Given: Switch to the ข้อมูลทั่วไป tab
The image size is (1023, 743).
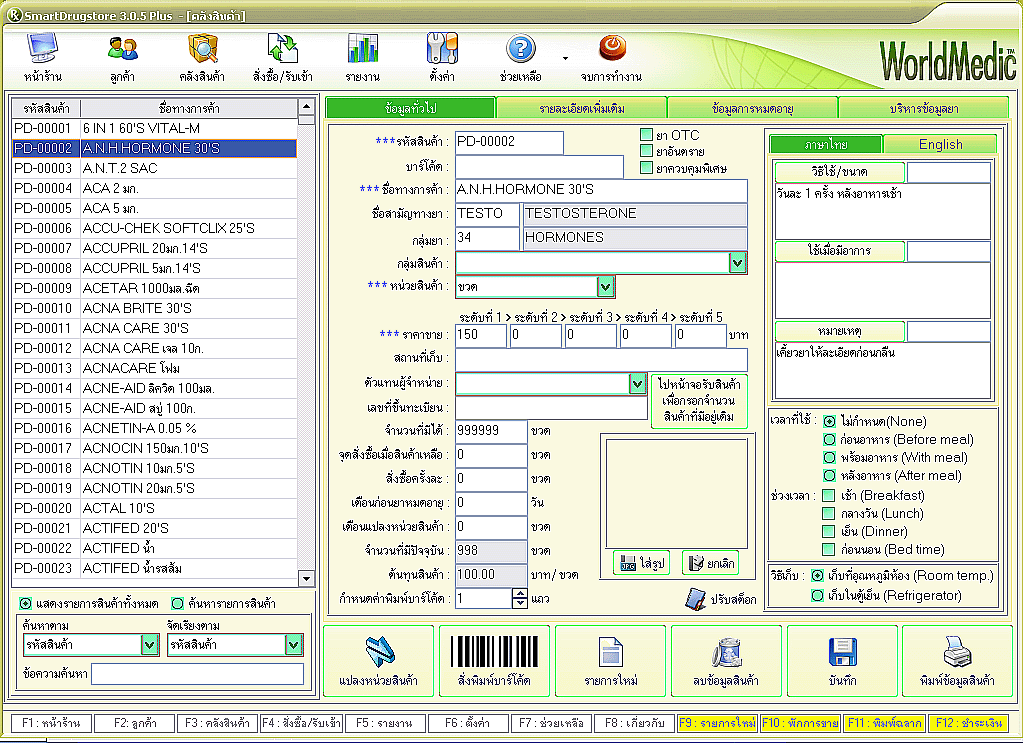Looking at the screenshot, I should (410, 108).
